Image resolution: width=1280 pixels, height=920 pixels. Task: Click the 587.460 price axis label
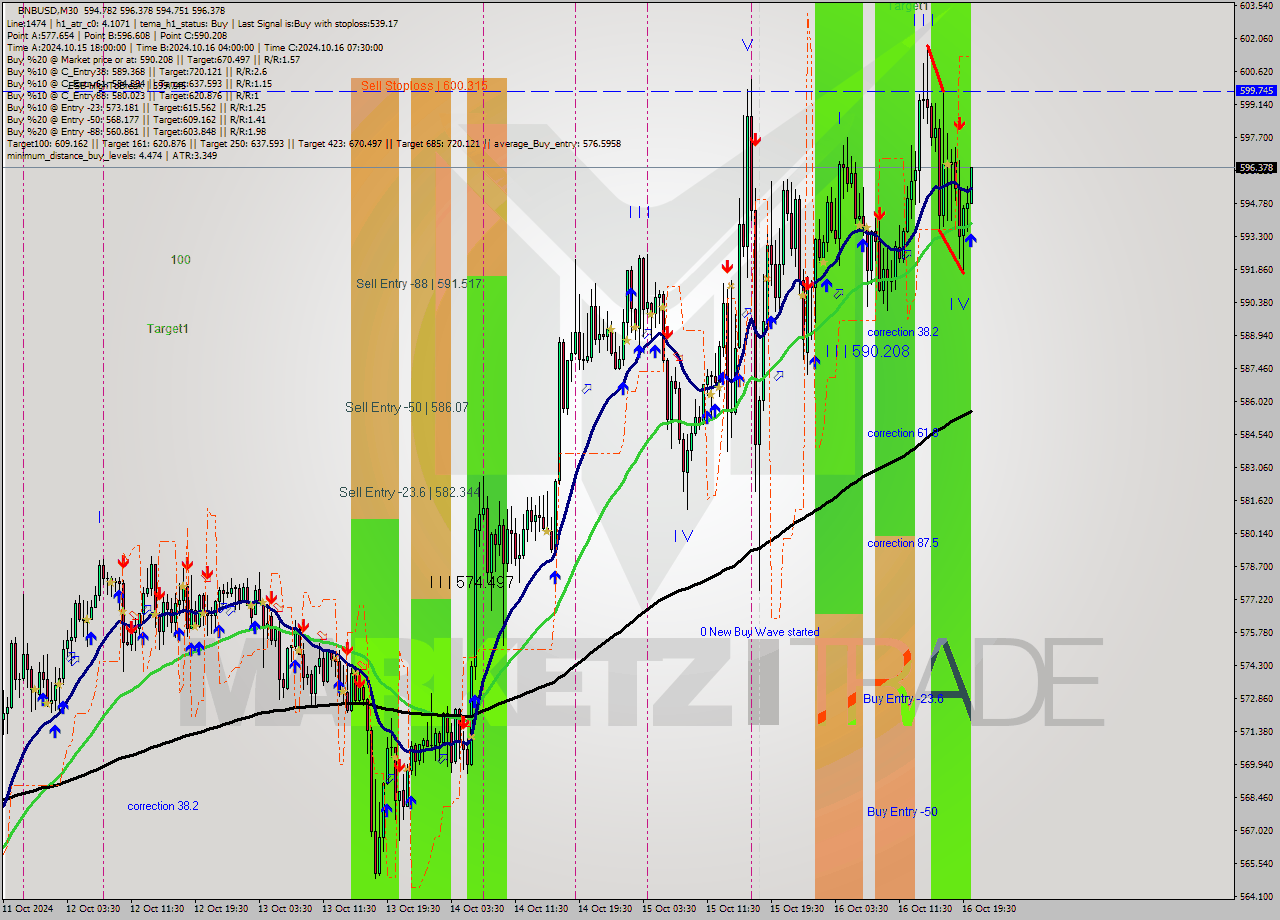coord(1255,368)
